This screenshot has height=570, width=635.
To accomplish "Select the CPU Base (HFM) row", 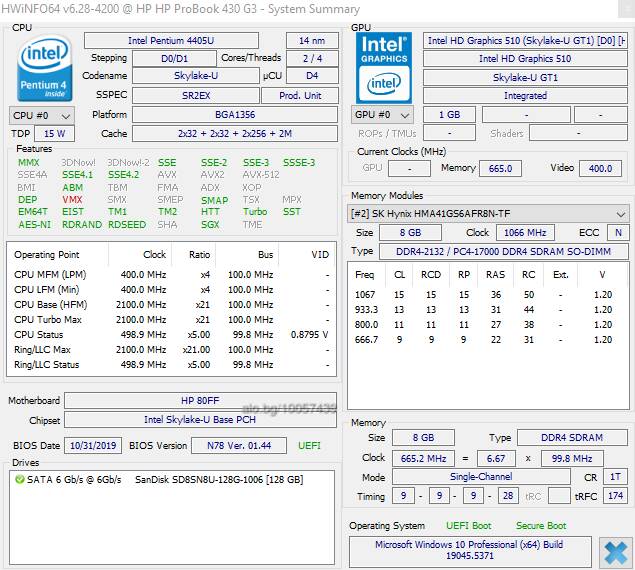I will 171,305.
